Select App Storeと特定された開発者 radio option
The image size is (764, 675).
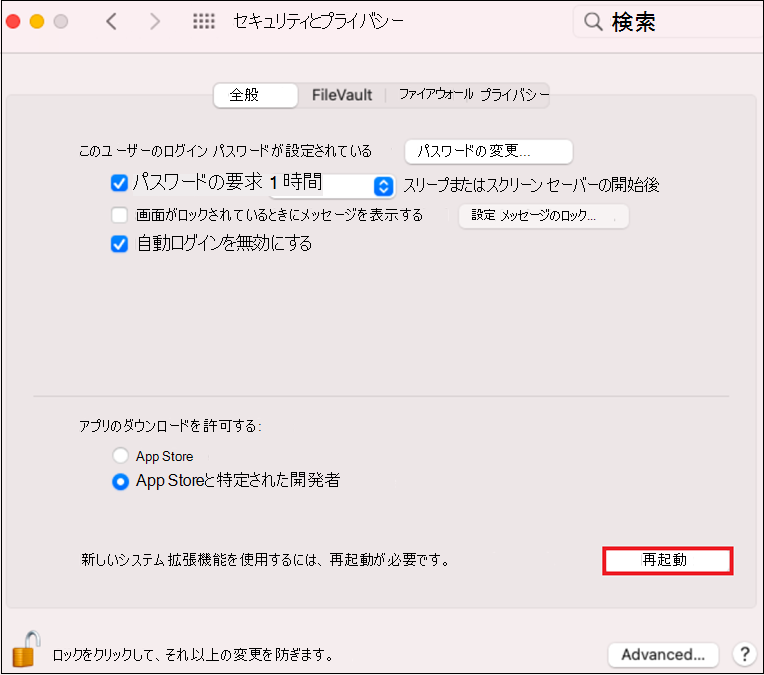[120, 482]
